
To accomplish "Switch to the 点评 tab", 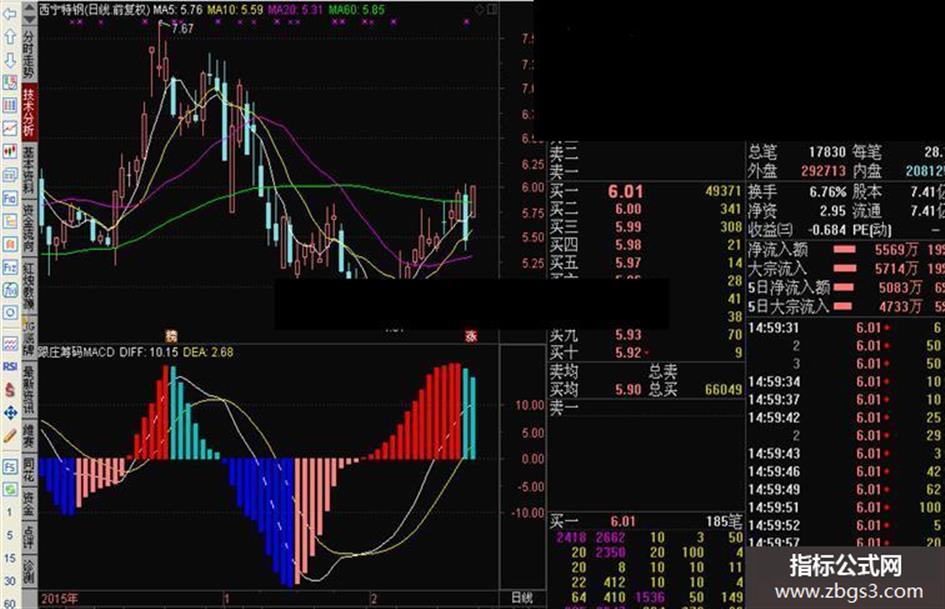I will 29,535.
